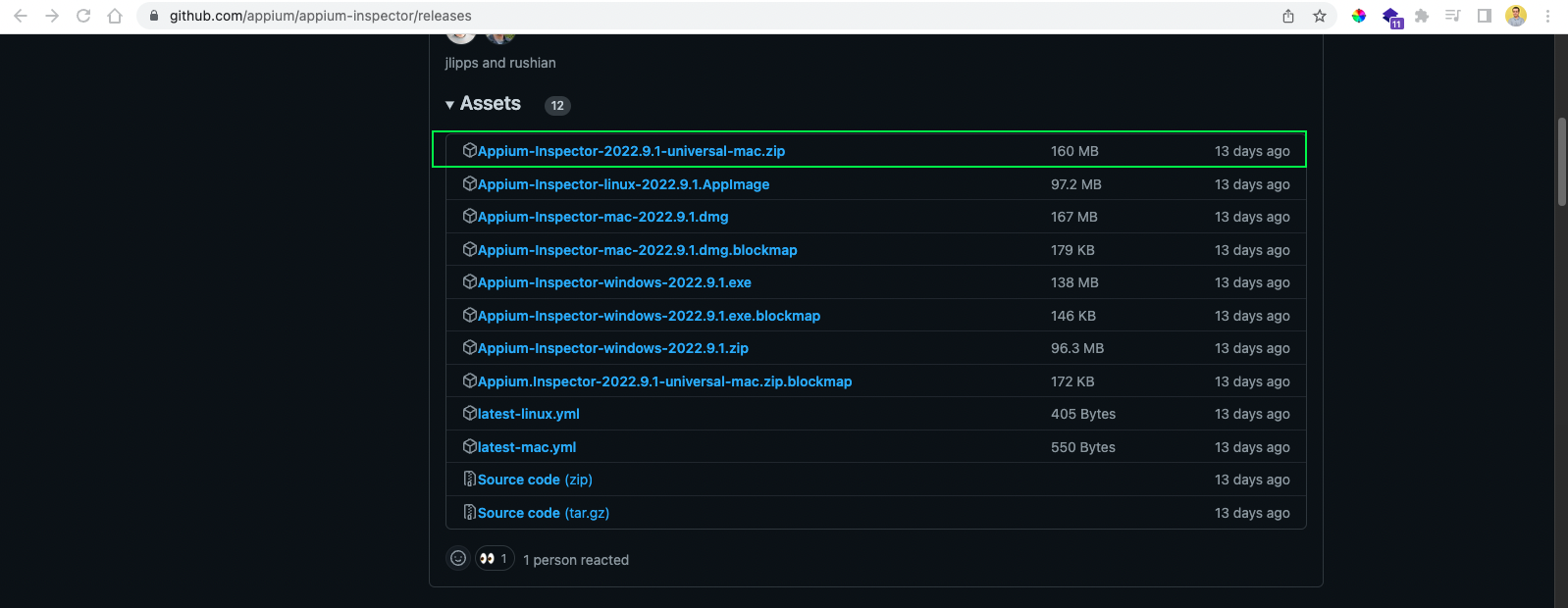Toggle the browser side panel icon

tap(1485, 16)
